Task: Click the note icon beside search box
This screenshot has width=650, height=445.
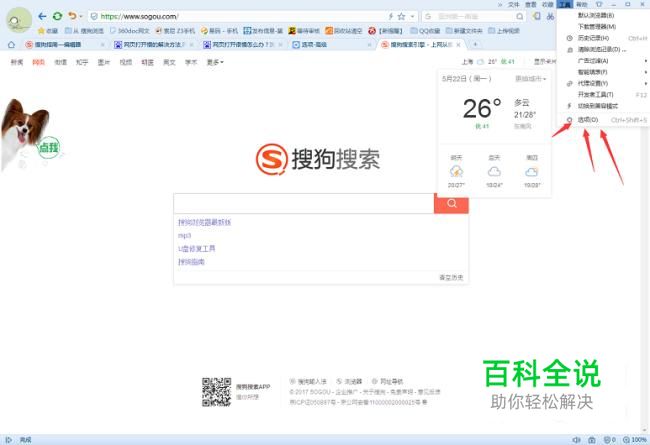Action: [537, 16]
